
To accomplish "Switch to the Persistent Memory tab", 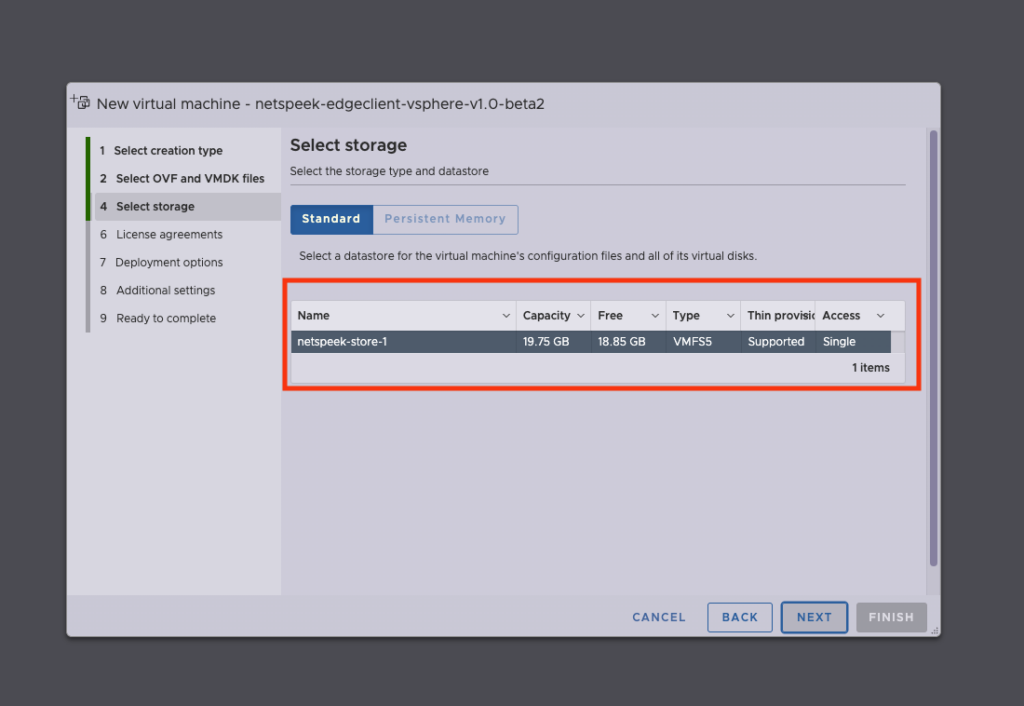I will pyautogui.click(x=445, y=219).
